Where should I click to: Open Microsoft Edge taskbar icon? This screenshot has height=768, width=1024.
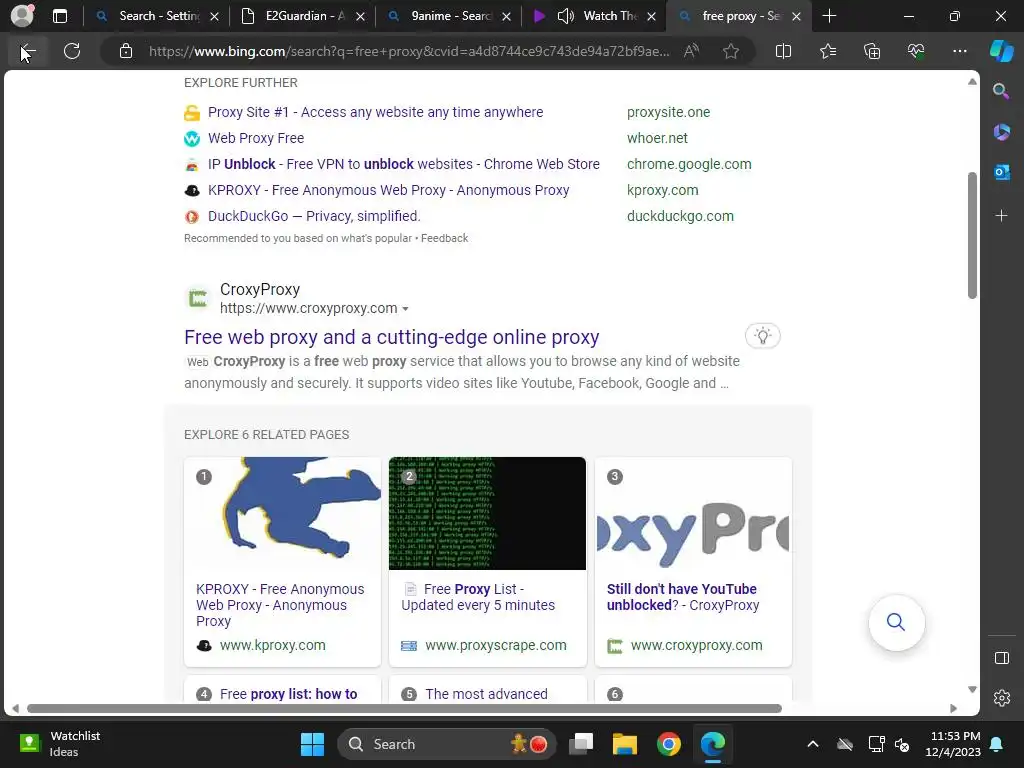[712, 744]
